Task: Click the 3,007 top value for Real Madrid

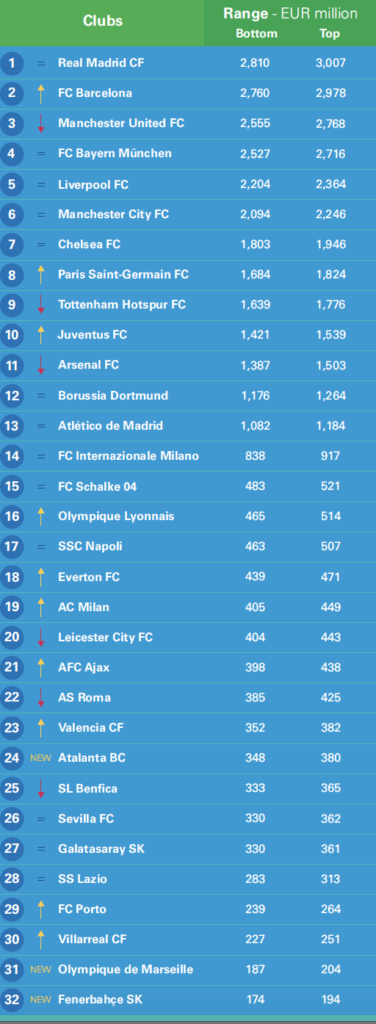Action: click(330, 63)
